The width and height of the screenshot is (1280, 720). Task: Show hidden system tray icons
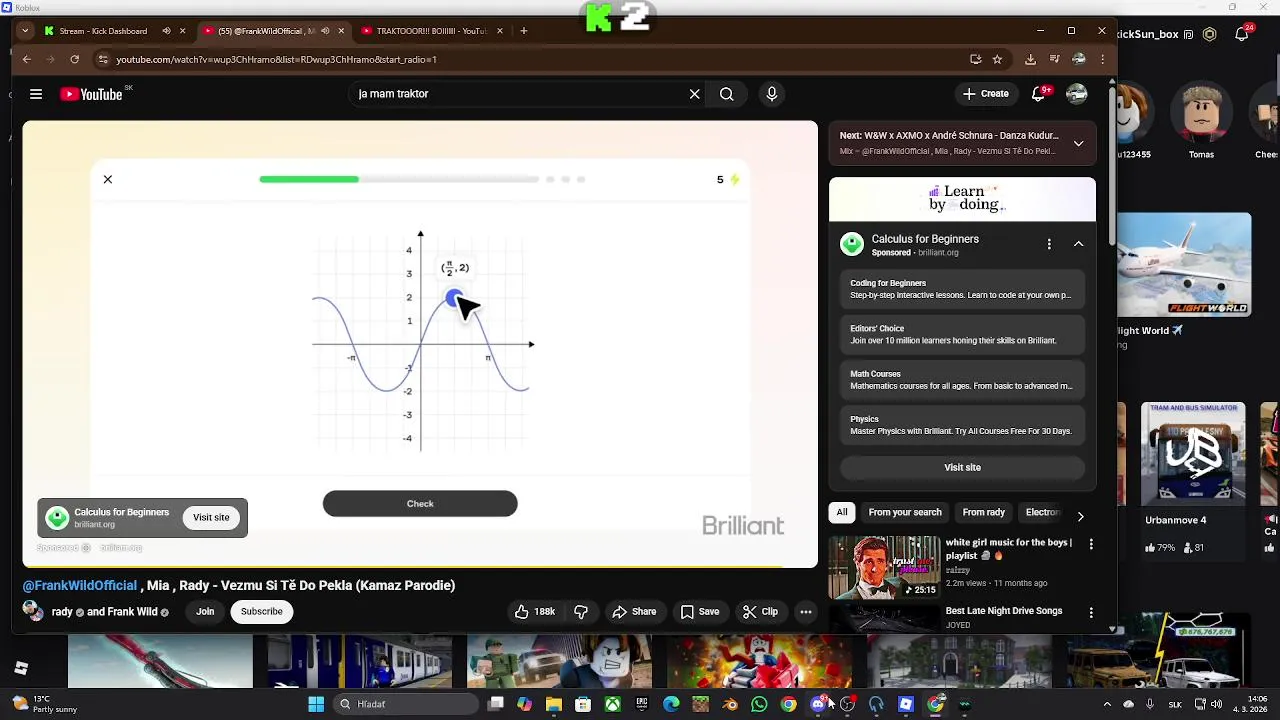click(x=1106, y=704)
